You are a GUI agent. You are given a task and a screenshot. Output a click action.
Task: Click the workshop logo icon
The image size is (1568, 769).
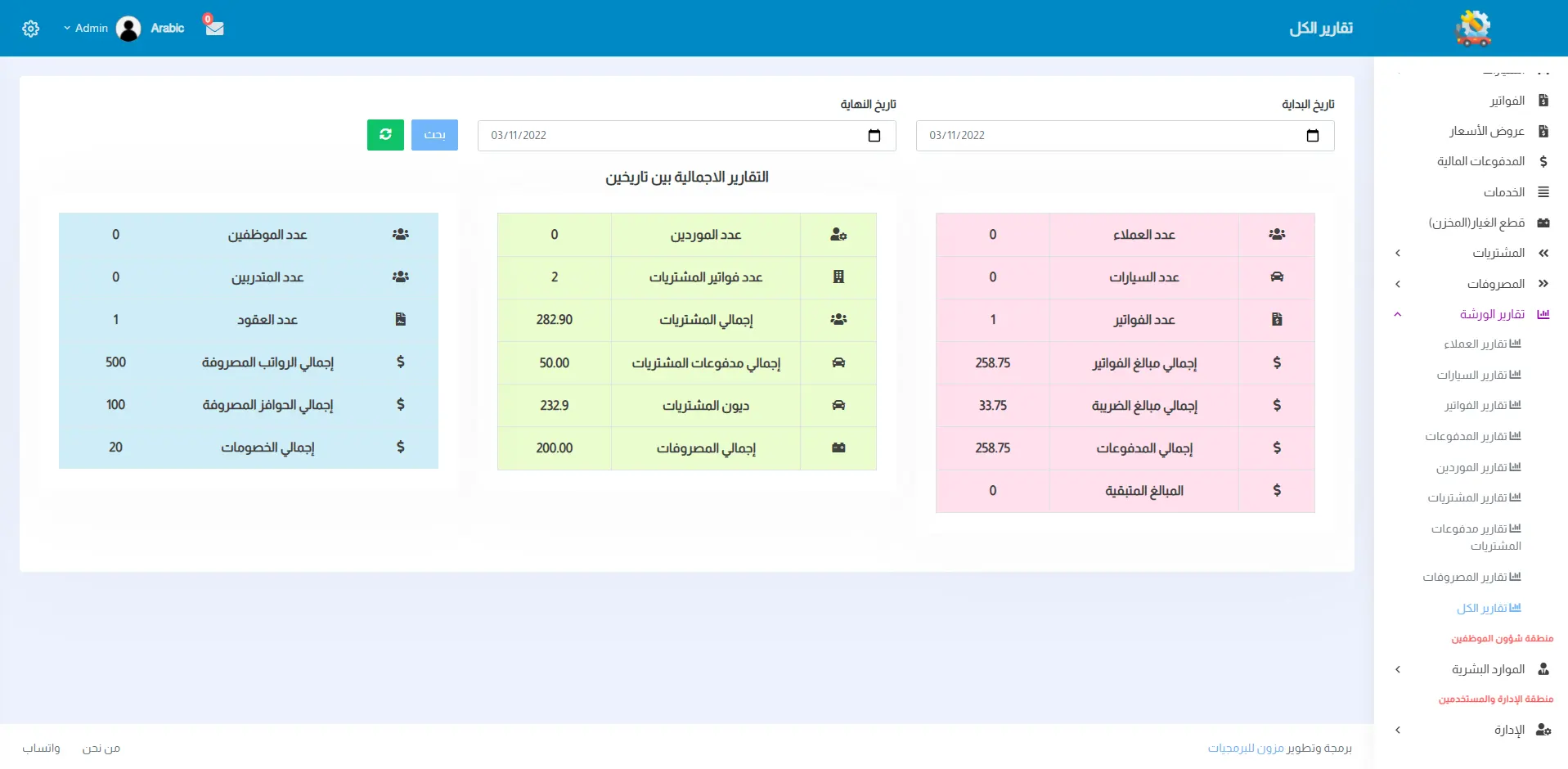click(1473, 28)
